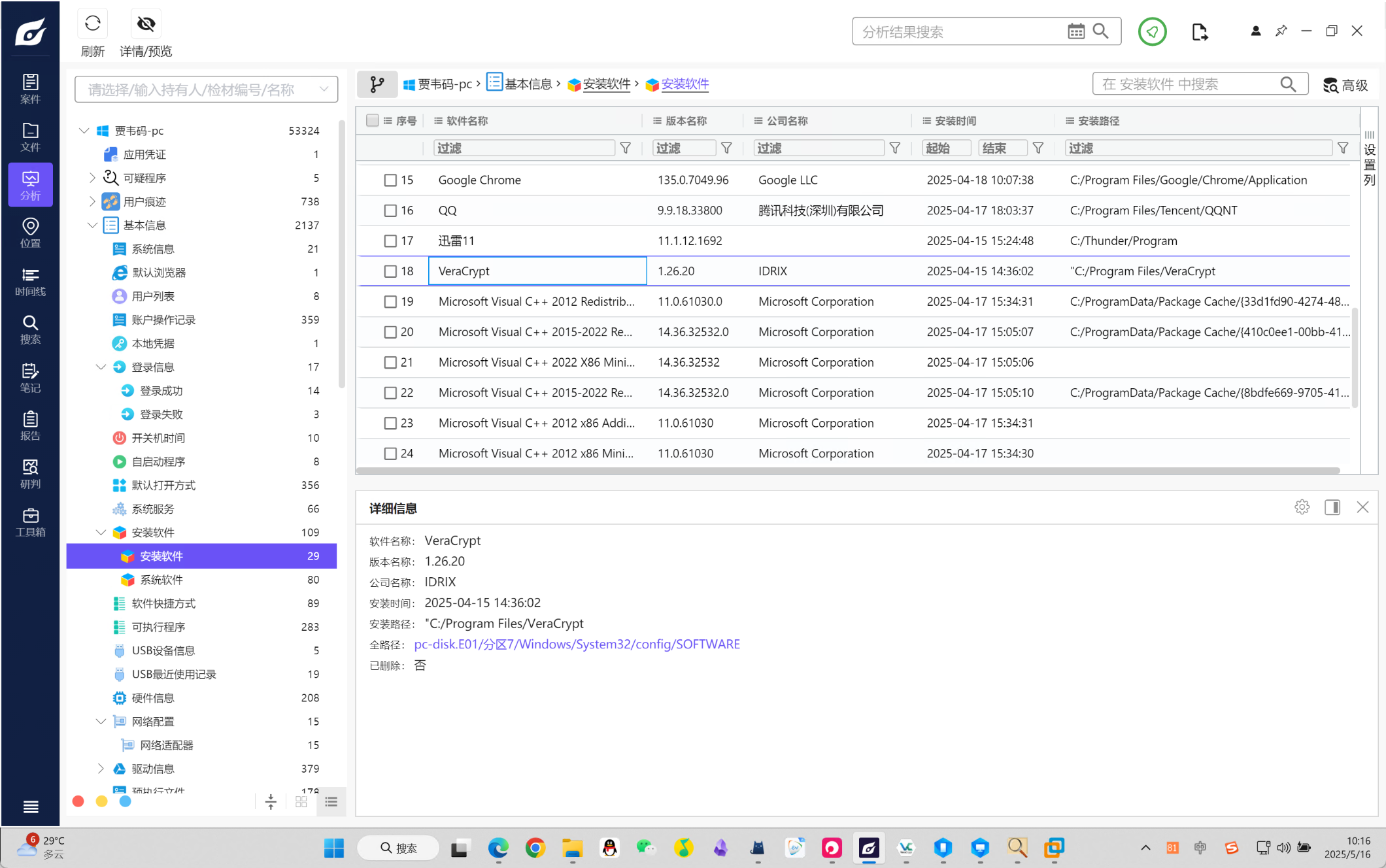Collapse the 登录信息 tree node
Screen dimensions: 1386x868
pyautogui.click(x=101, y=367)
